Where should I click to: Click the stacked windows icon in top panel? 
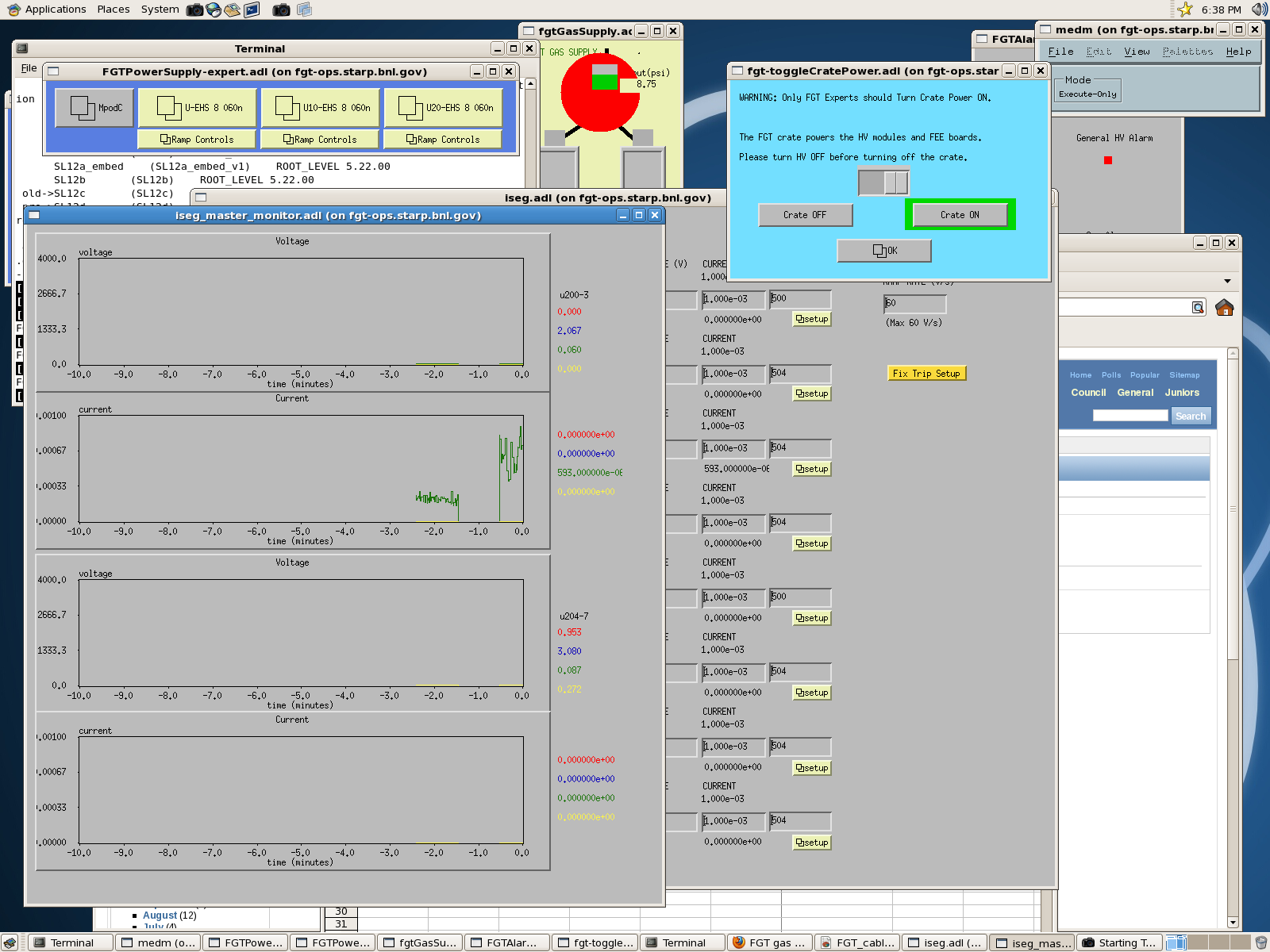(304, 10)
